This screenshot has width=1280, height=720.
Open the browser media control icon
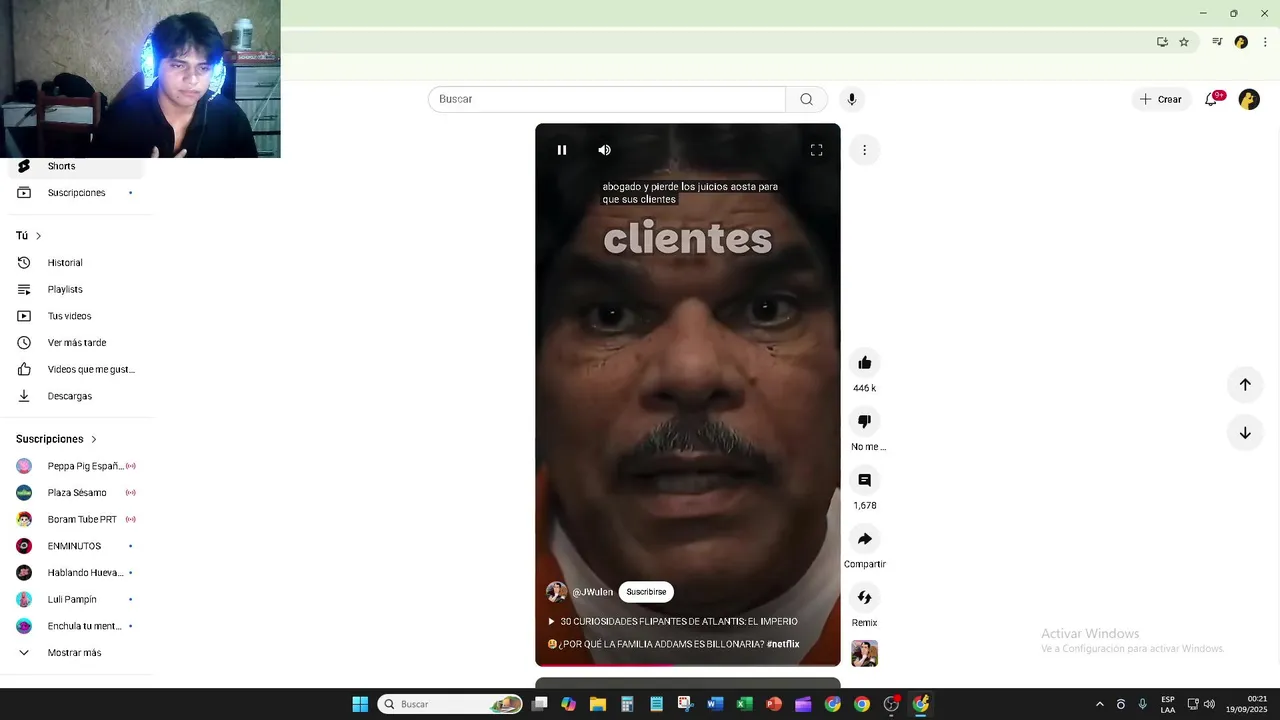click(x=1217, y=42)
